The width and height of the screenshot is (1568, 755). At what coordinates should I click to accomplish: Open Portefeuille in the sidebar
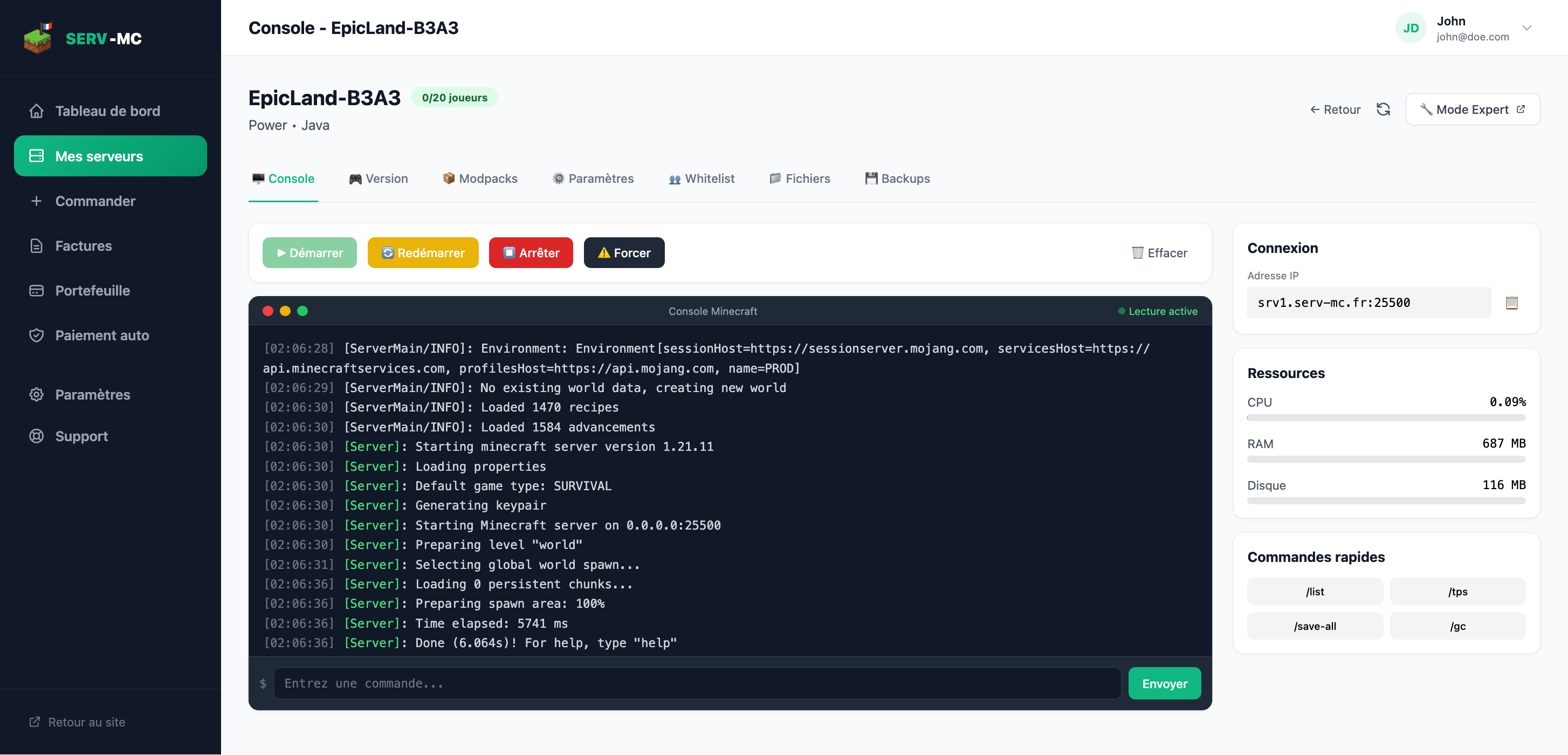click(110, 291)
